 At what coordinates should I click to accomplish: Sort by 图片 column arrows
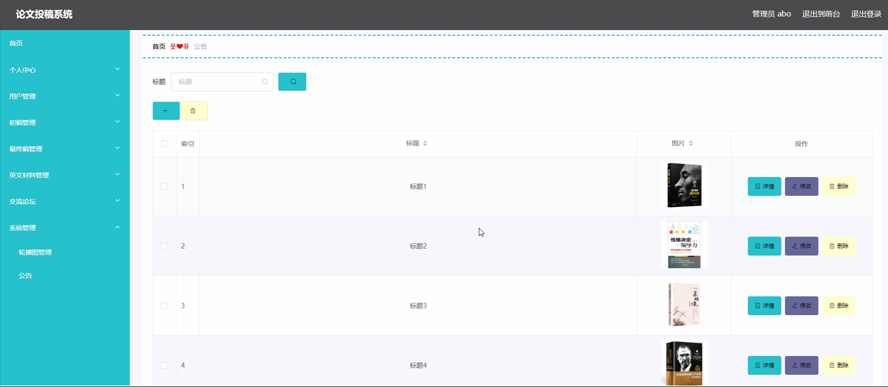691,144
